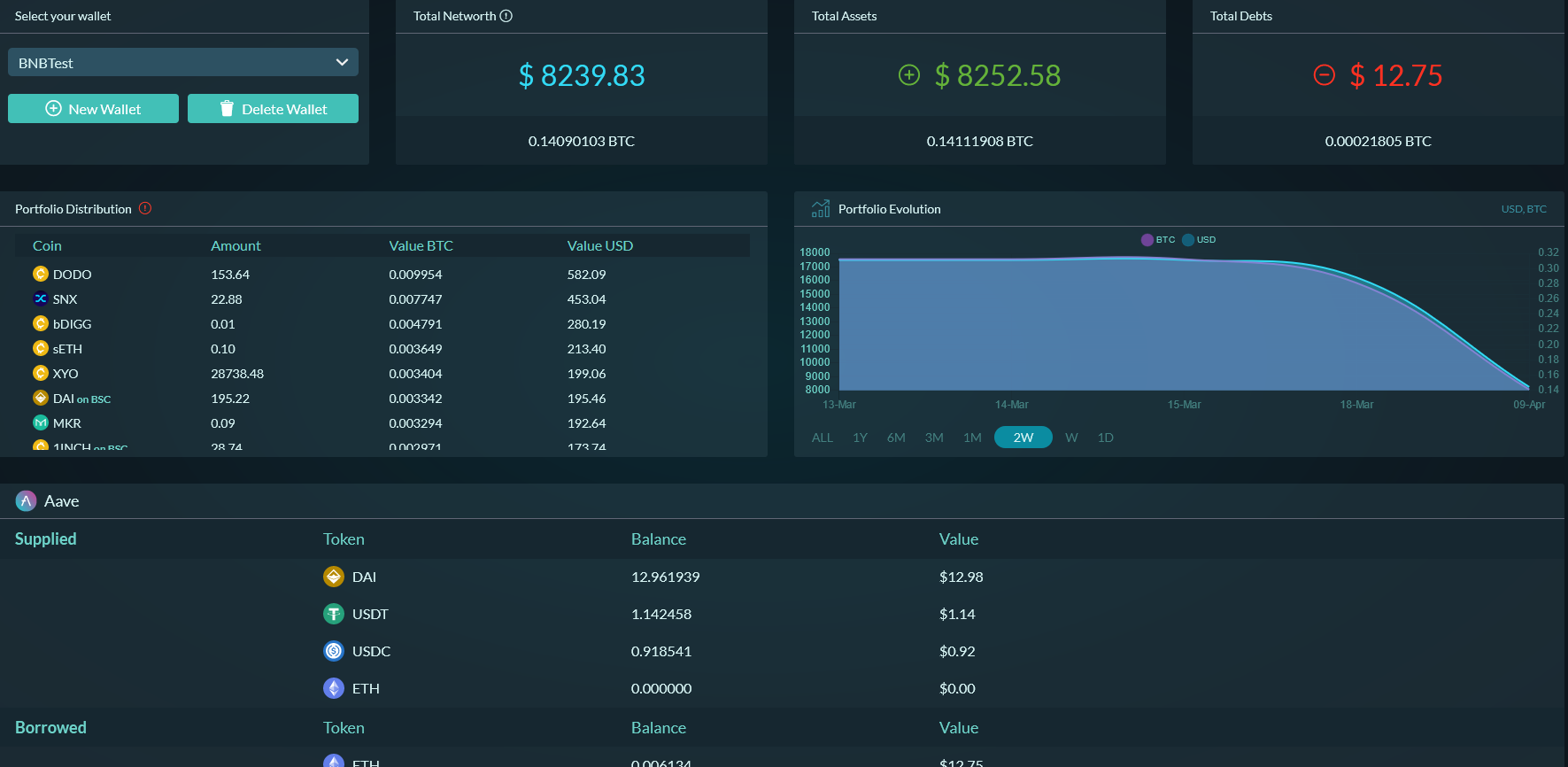Click the MKR USD value 192.64

(587, 423)
